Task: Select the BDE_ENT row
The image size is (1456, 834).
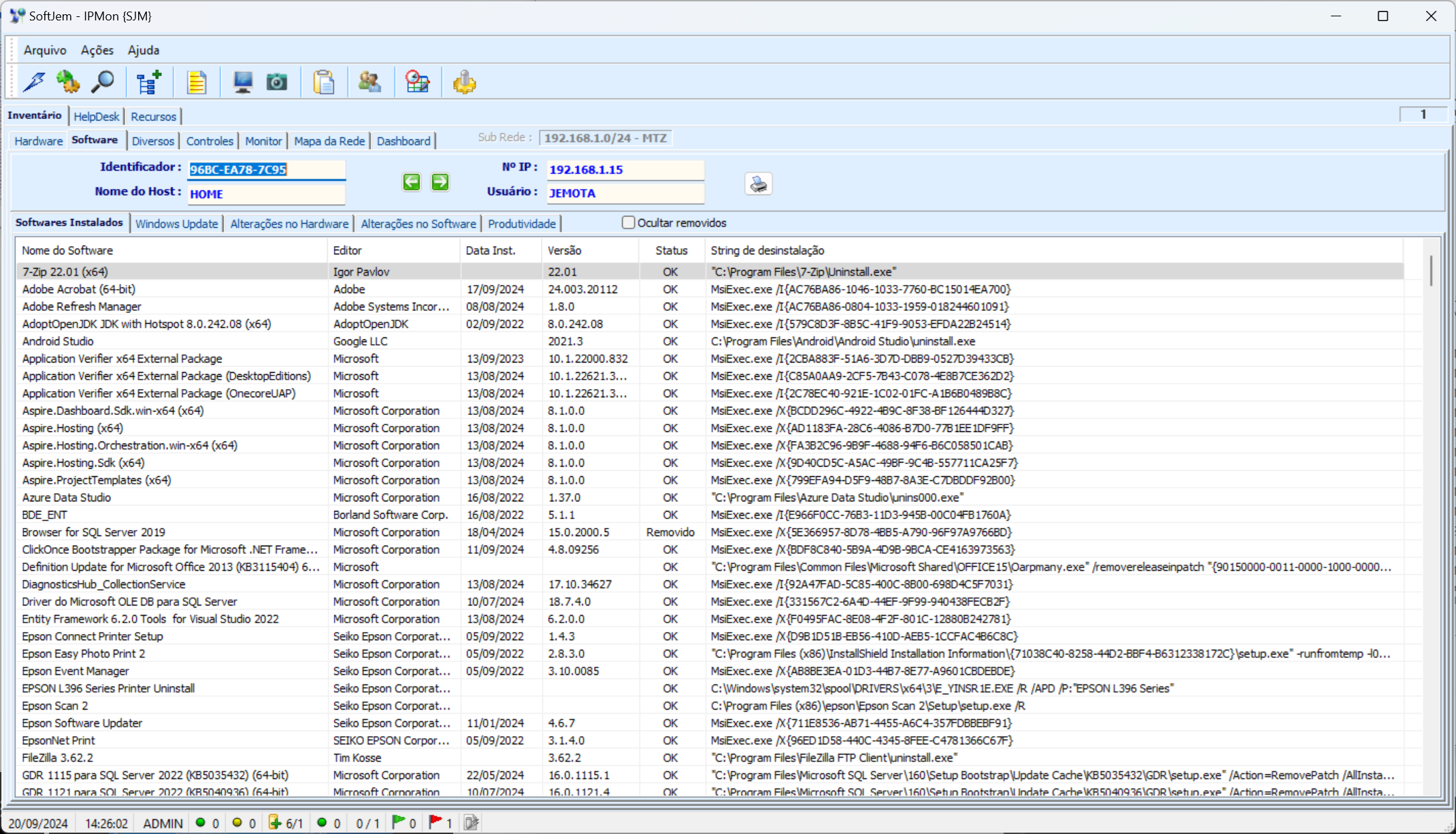Action: click(x=710, y=515)
